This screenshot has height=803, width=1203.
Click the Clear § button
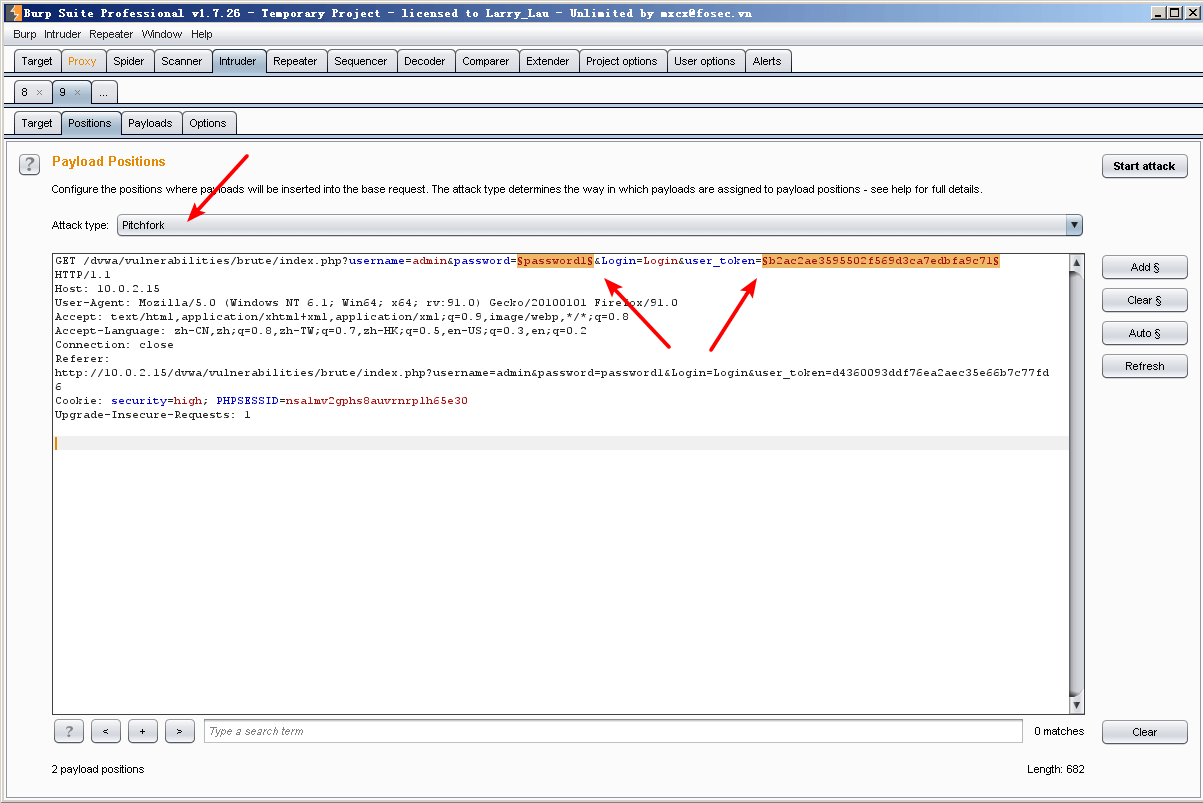pos(1144,300)
